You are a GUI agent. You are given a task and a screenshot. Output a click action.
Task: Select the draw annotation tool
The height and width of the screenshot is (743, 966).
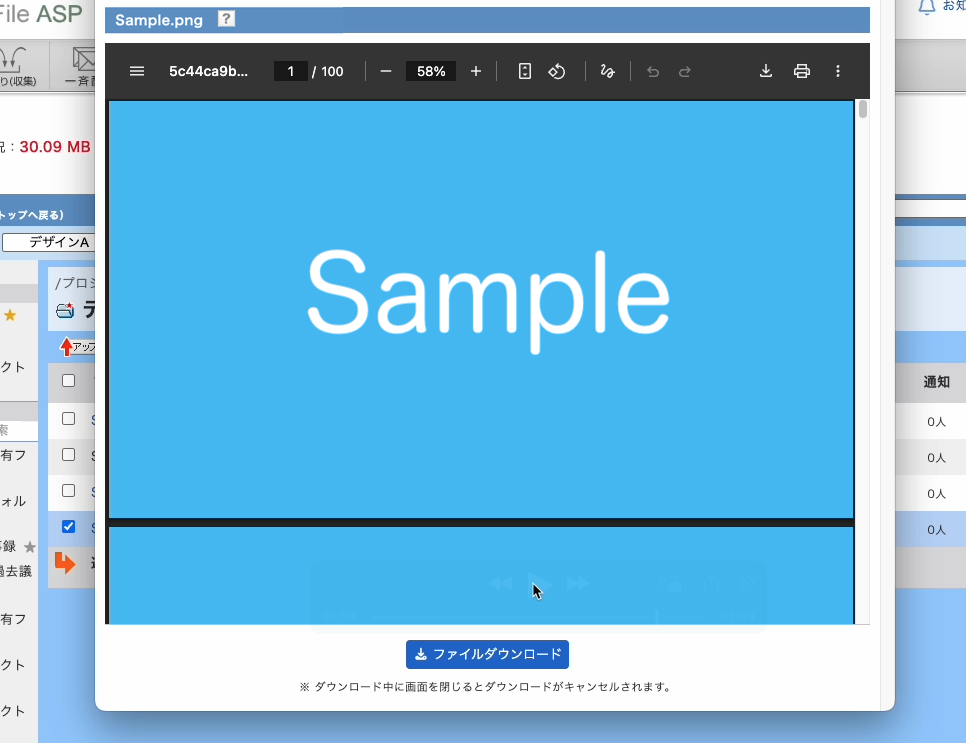607,71
